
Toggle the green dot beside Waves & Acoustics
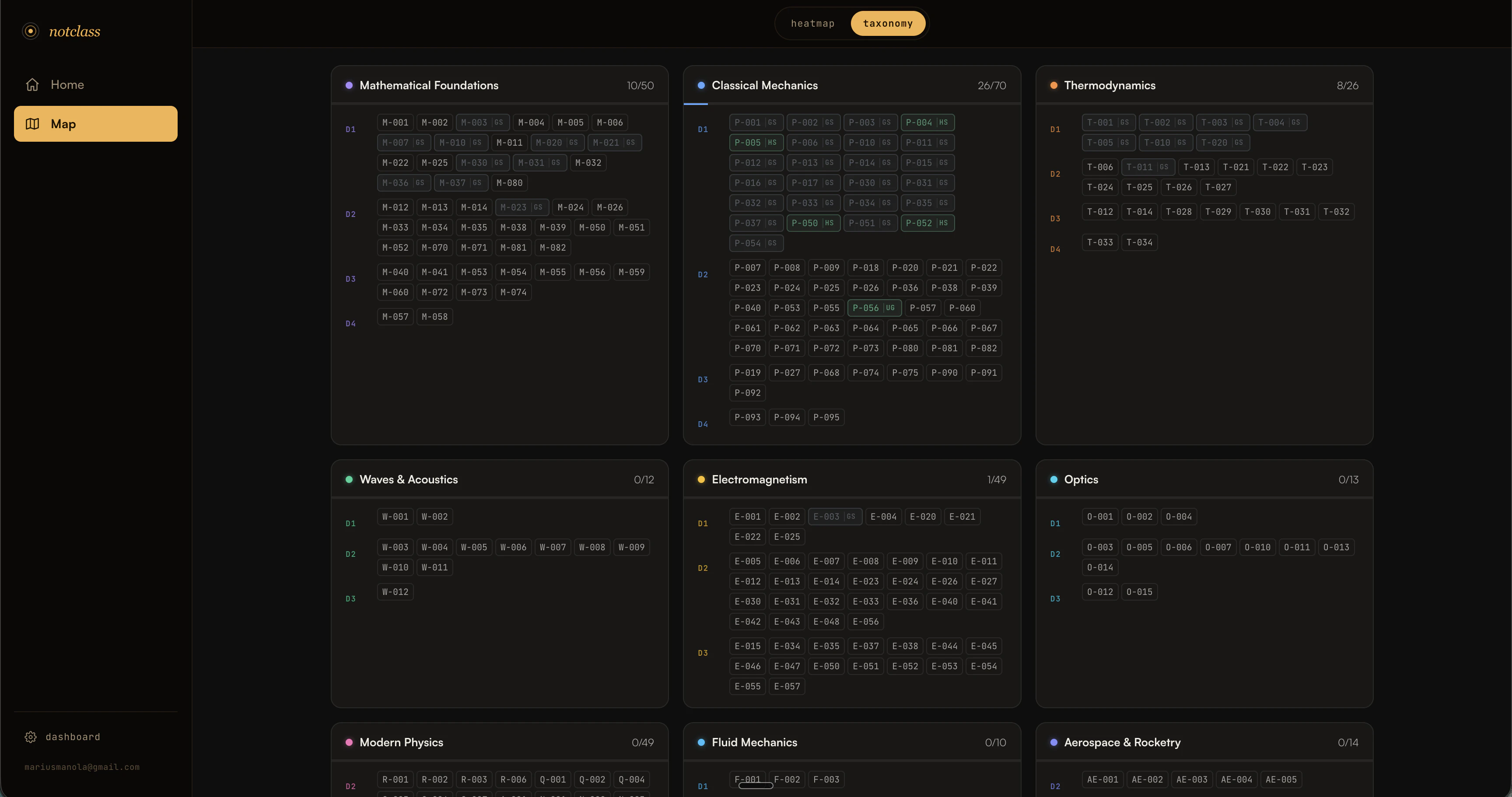pos(349,479)
